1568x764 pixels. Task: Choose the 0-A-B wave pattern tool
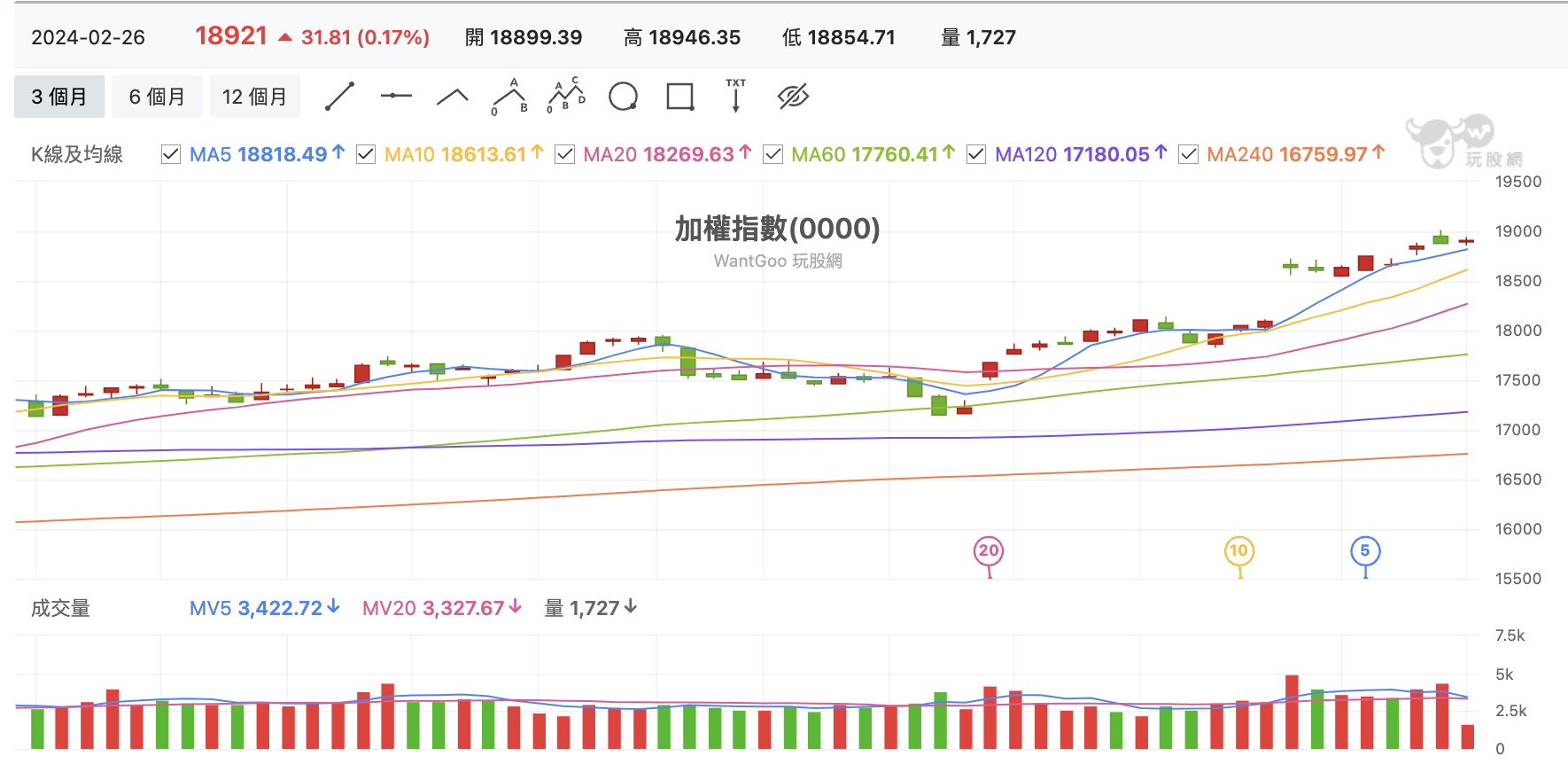509,97
